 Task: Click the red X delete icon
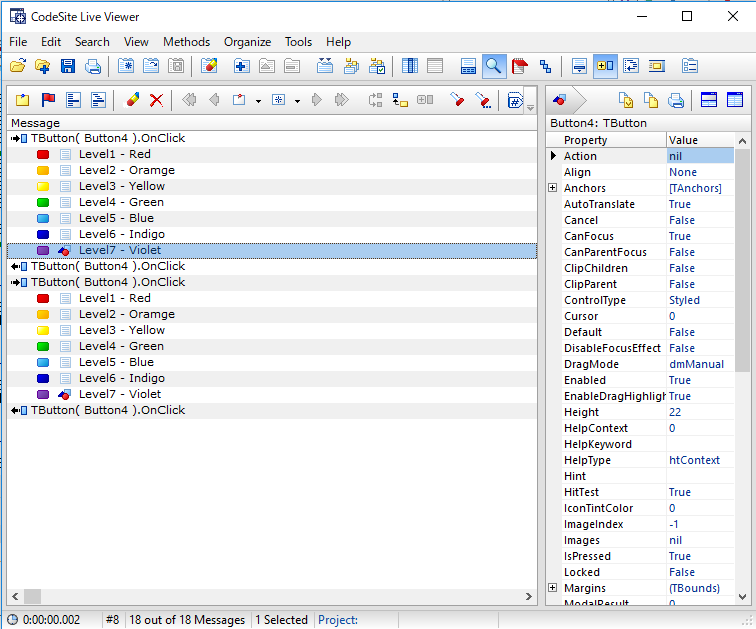[156, 100]
